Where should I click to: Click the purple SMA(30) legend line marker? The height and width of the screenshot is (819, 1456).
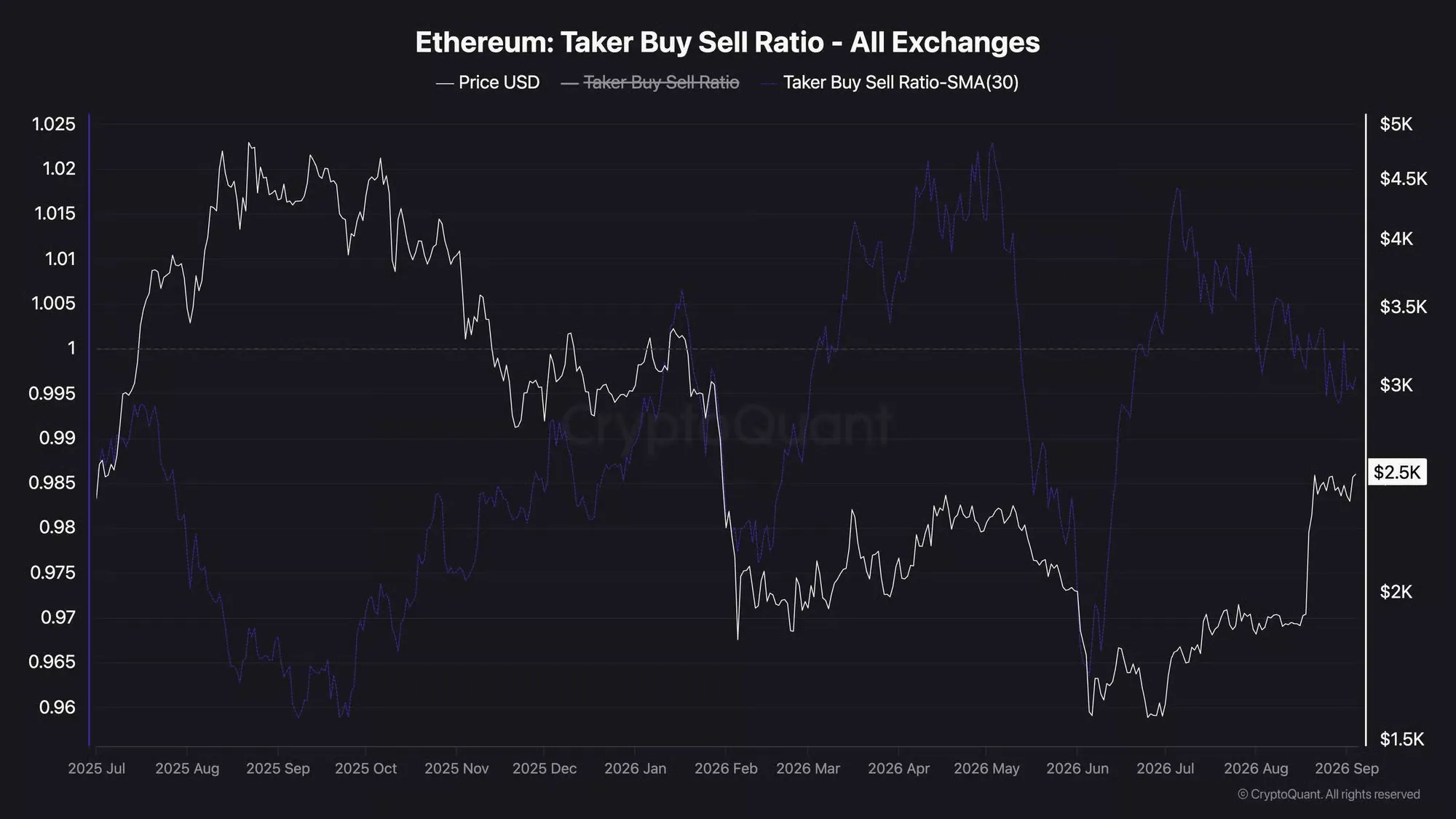769,83
